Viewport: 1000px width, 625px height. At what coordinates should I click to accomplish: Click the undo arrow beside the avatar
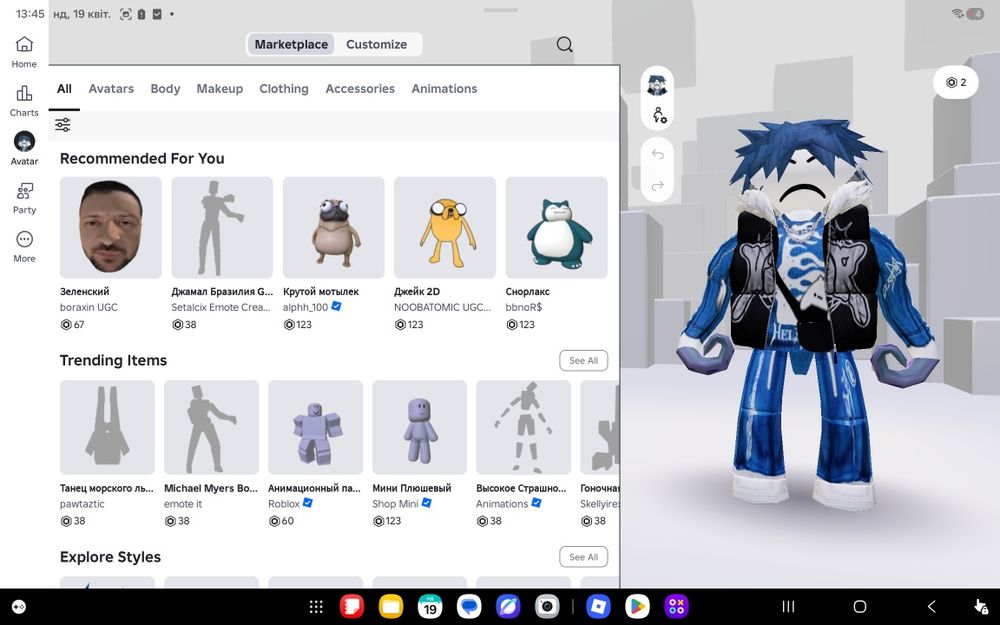pos(658,154)
